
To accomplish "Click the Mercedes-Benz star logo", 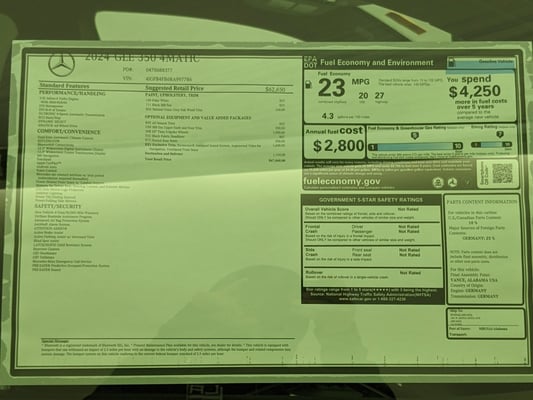I will [x=62, y=65].
